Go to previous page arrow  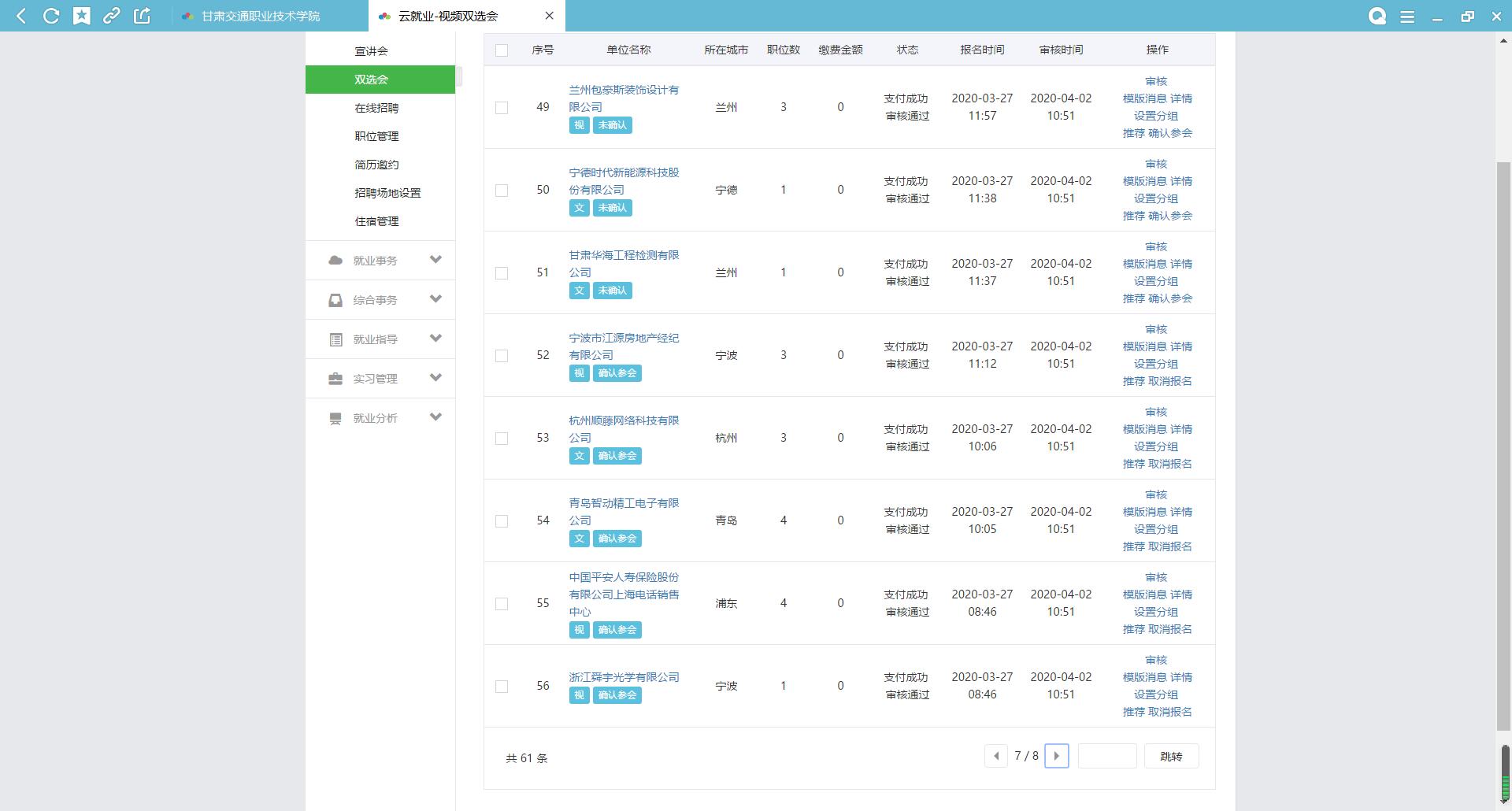coord(996,756)
